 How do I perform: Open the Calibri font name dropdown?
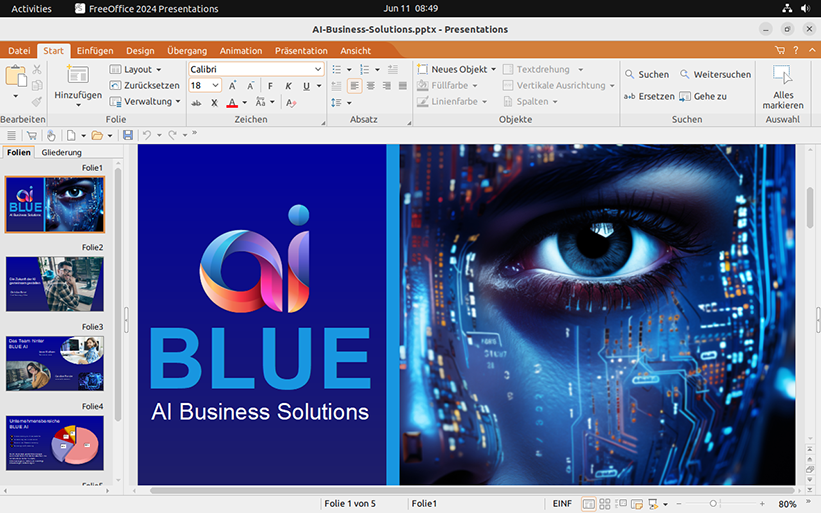(318, 70)
